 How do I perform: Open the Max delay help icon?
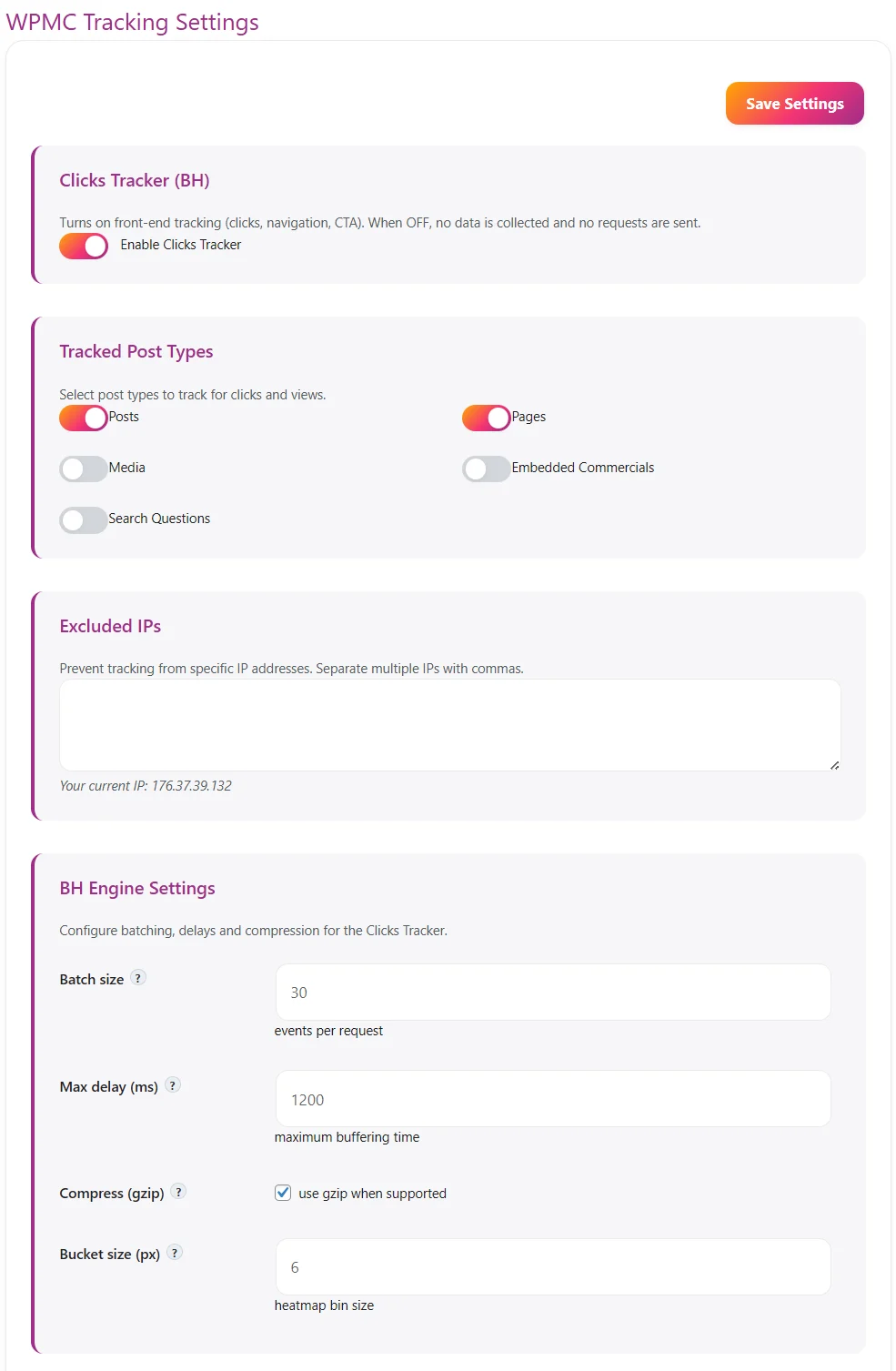(x=172, y=1084)
